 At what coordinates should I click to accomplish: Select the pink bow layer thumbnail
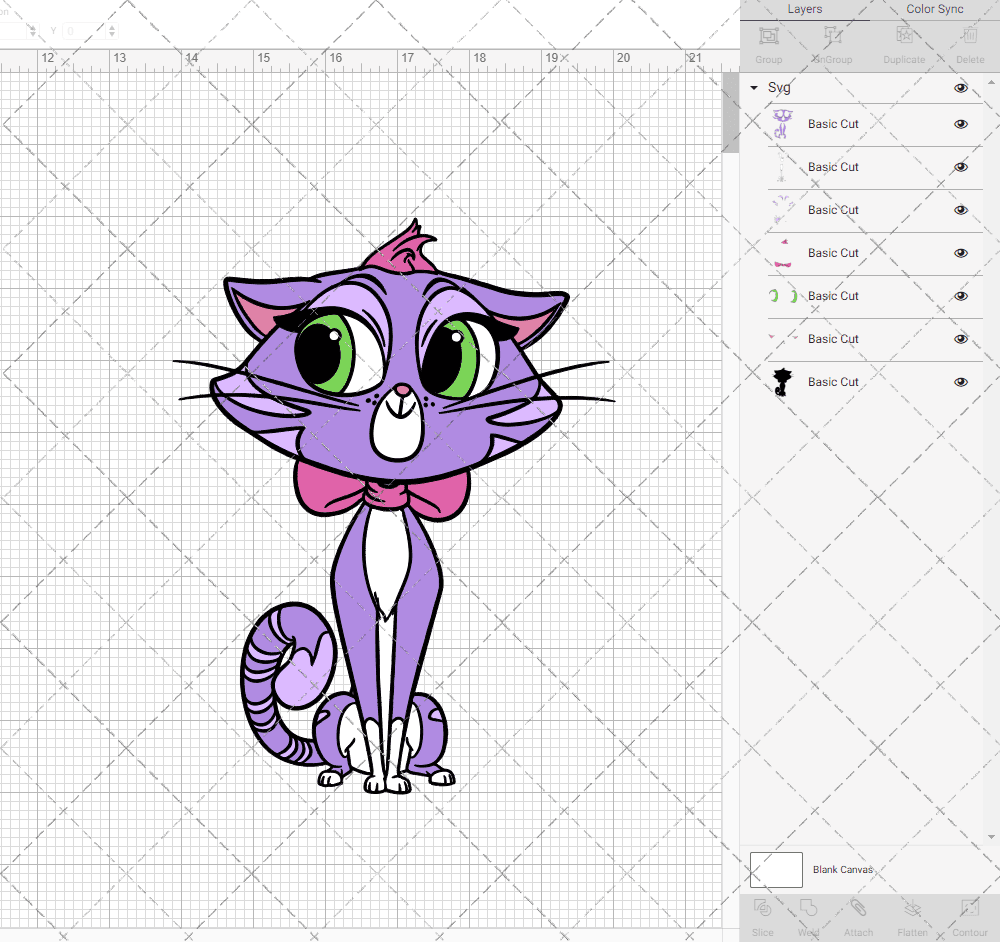coord(783,253)
